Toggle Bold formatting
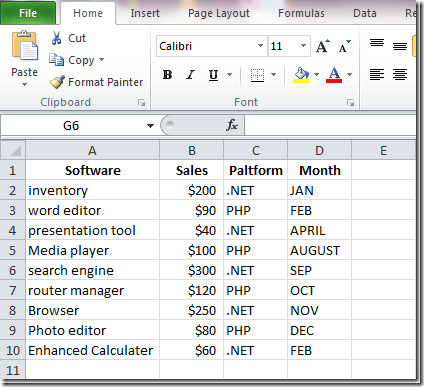The height and width of the screenshot is (387, 424). (x=167, y=75)
